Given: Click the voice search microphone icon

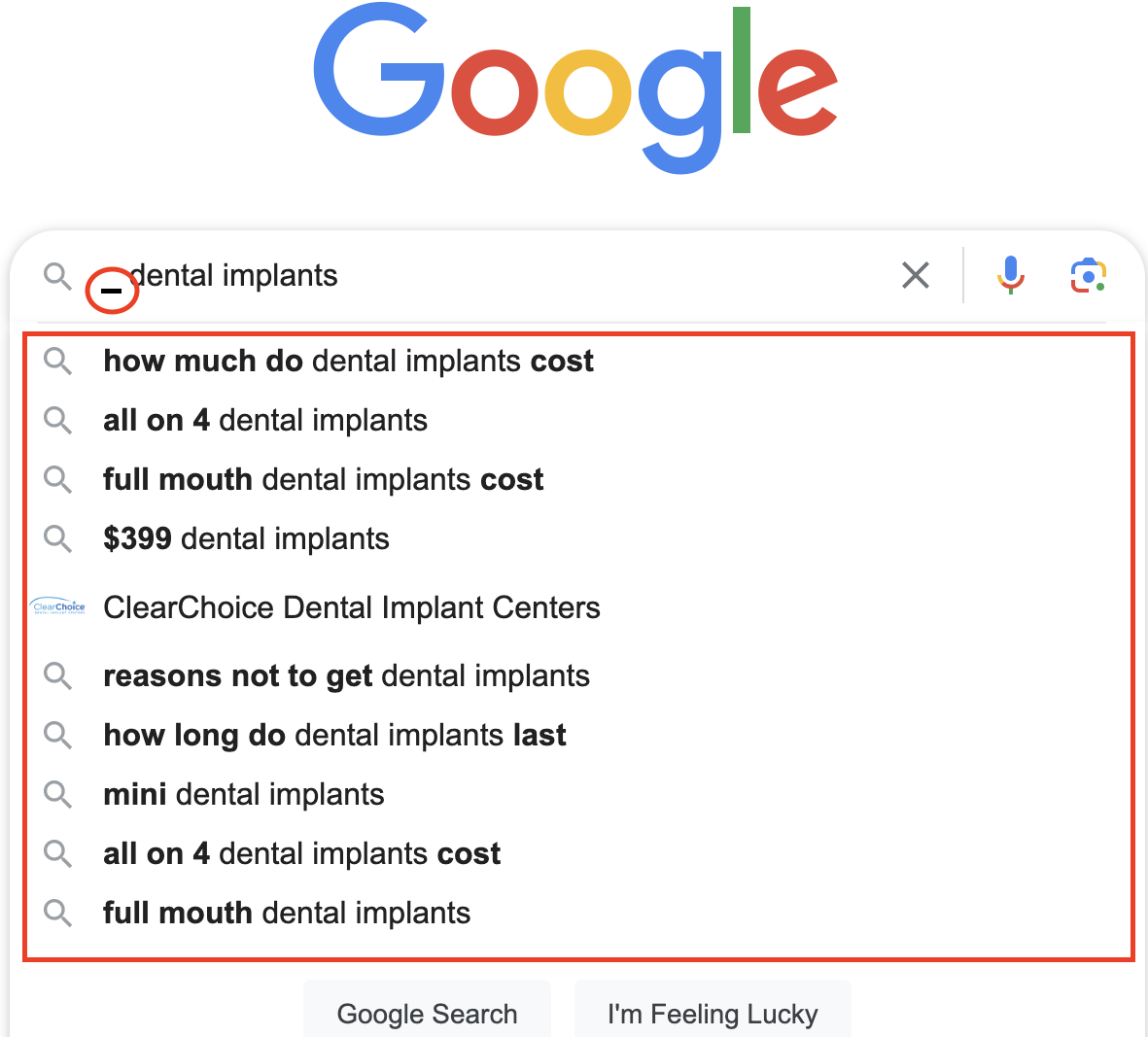Looking at the screenshot, I should [x=1010, y=275].
